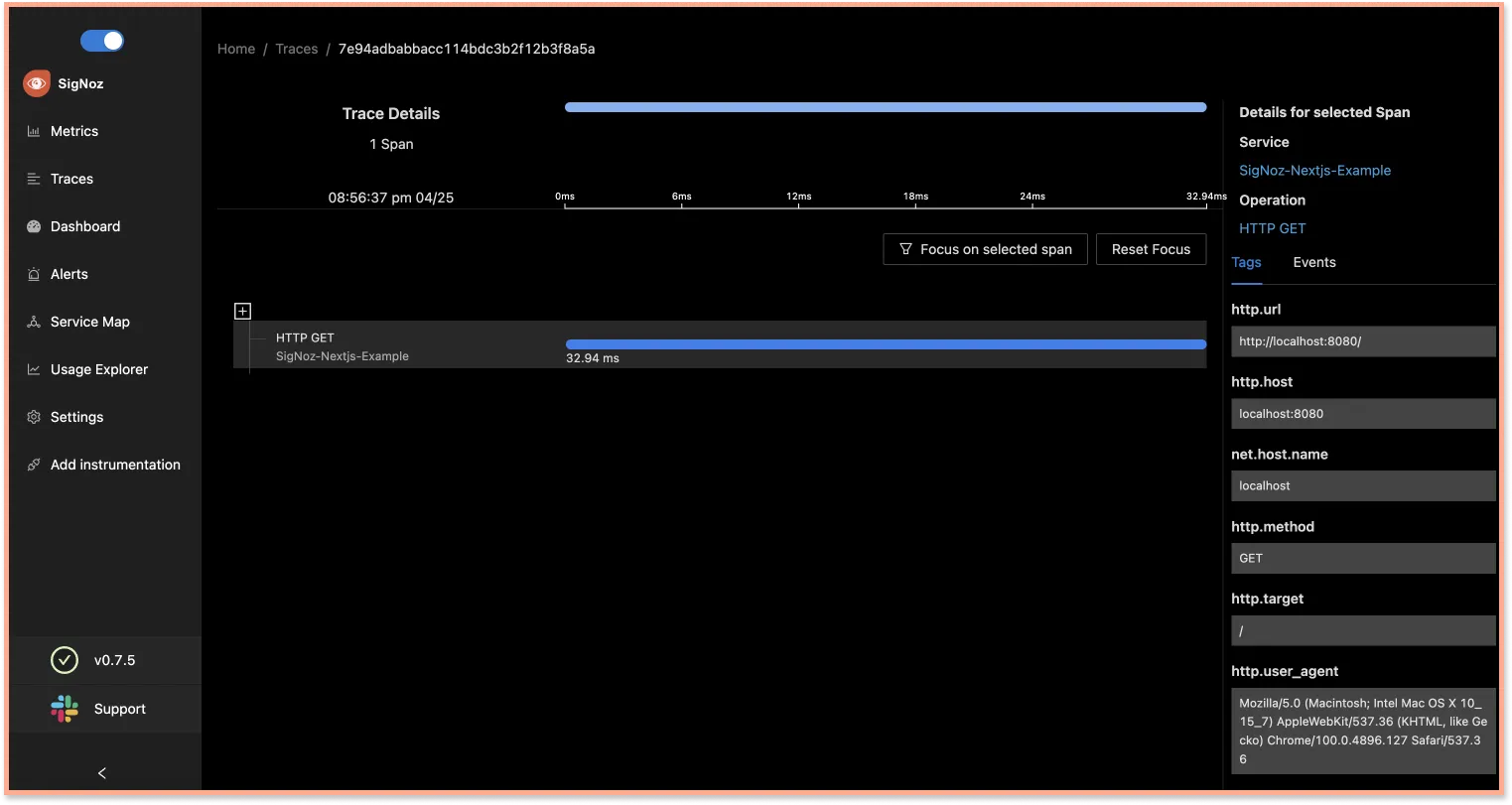The image size is (1512, 805).
Task: Click the 12ms timeline tick
Action: (799, 197)
